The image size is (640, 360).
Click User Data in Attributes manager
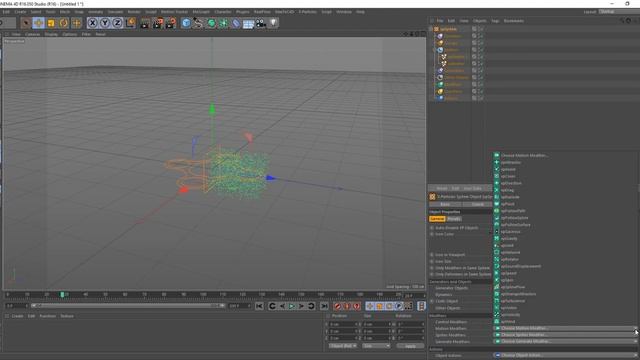473,189
